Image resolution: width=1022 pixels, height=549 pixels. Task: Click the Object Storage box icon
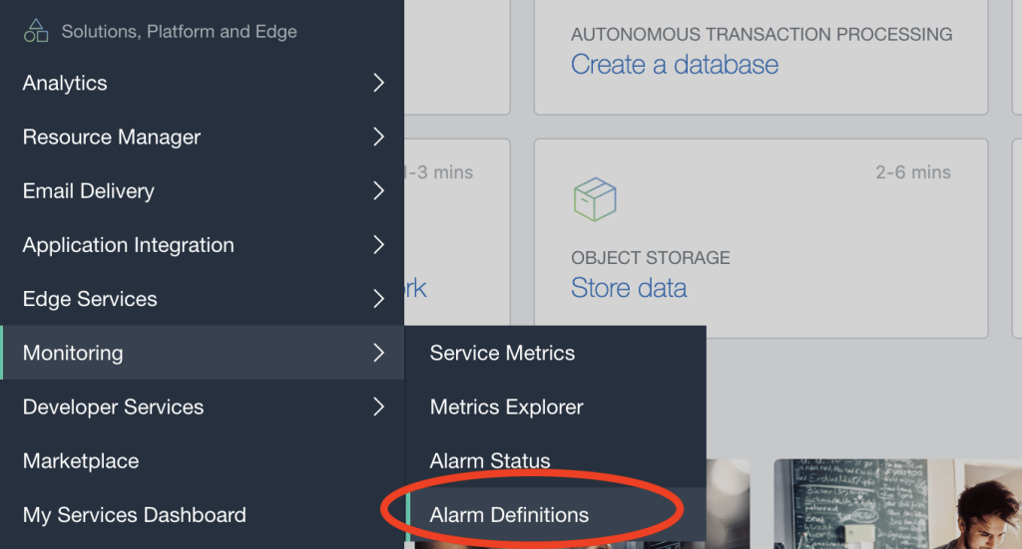pyautogui.click(x=595, y=200)
